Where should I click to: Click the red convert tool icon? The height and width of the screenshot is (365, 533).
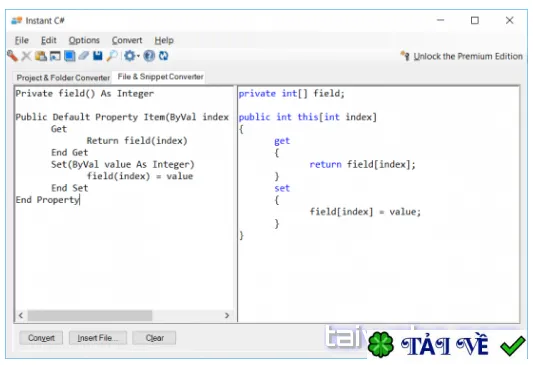(12, 56)
